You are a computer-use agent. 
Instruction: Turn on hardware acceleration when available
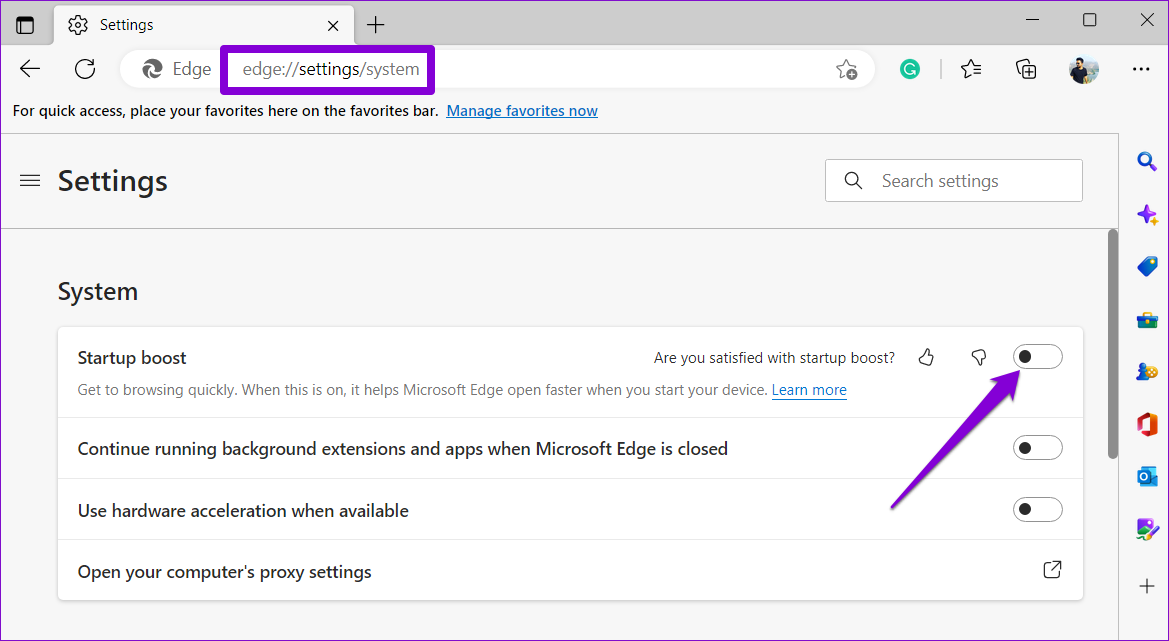(x=1037, y=509)
